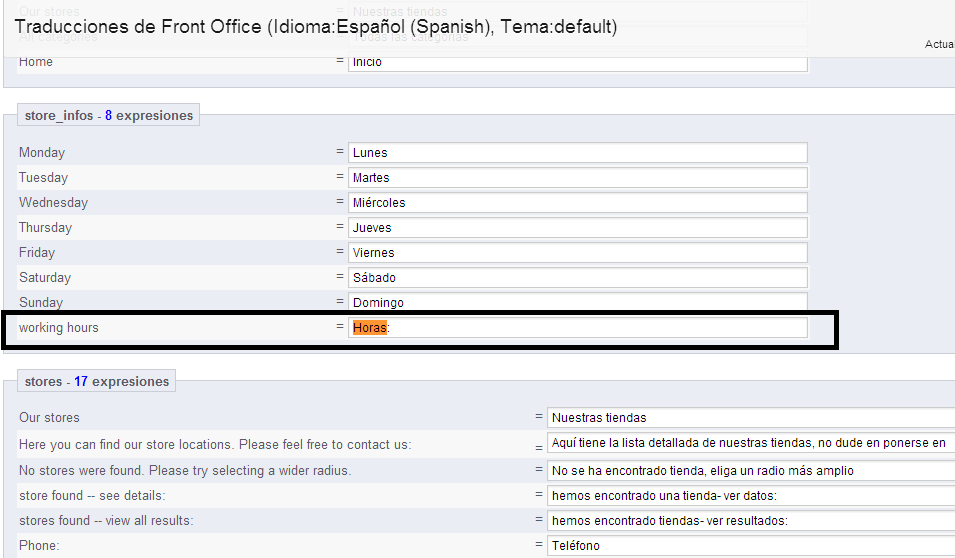955x558 pixels.
Task: Edit the Nuestras tiendas field in stores section
Action: pos(750,418)
